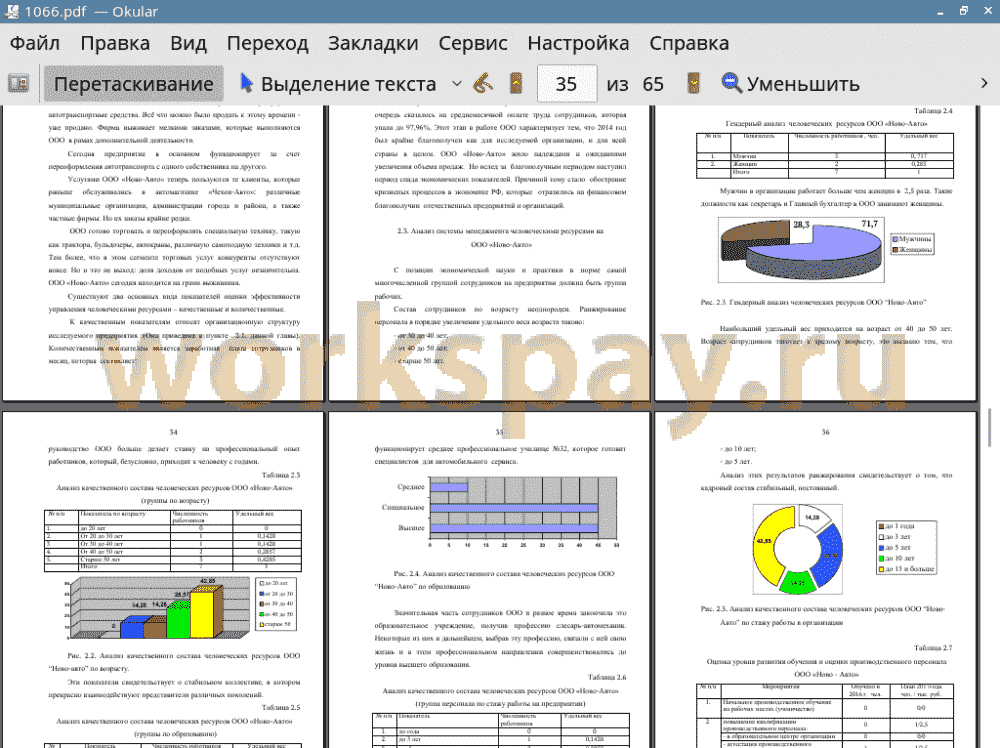
Task: Click the "до 10 лет" legend entry
Action: tap(897, 558)
